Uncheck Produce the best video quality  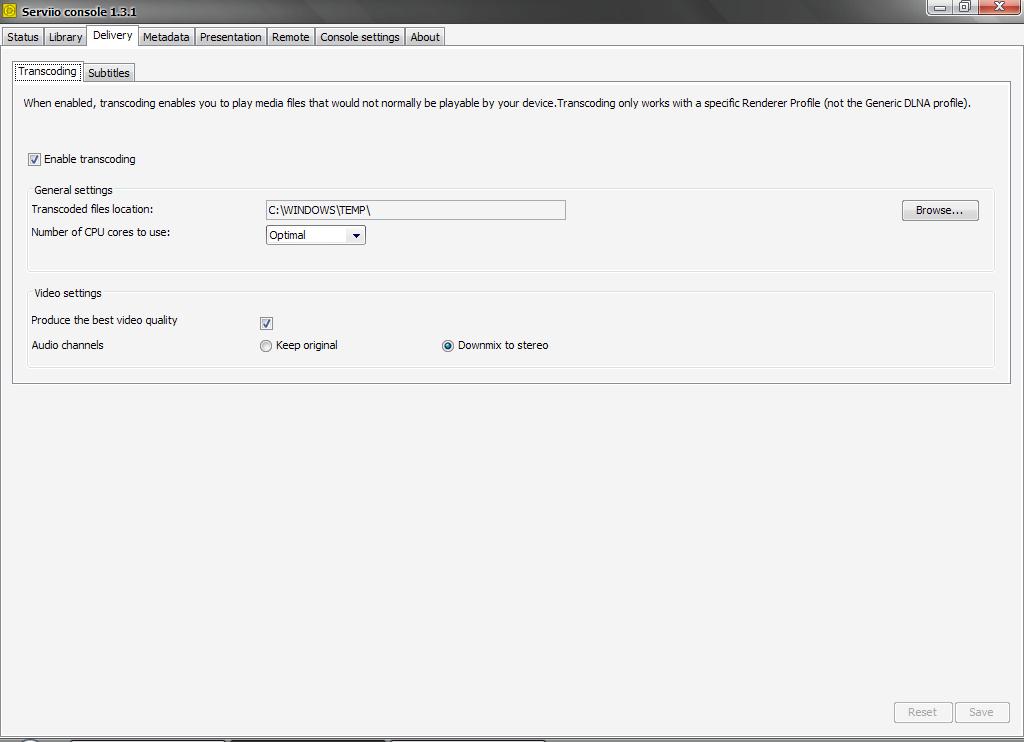(266, 323)
